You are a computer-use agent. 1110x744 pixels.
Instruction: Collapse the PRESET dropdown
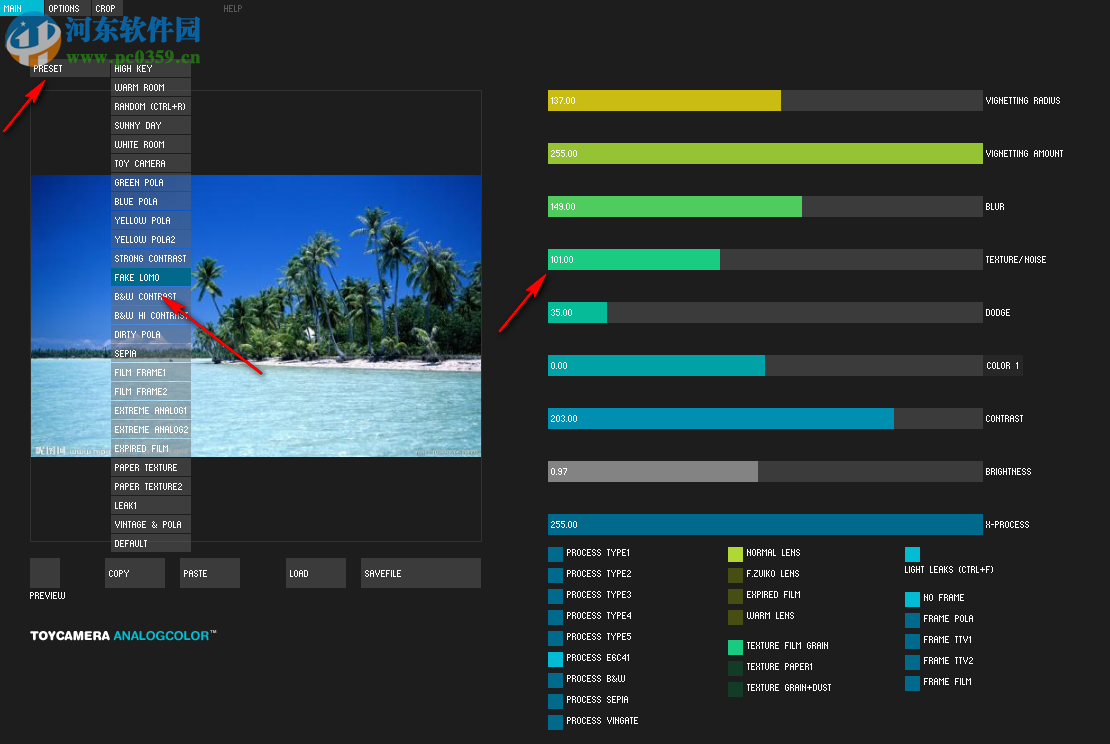(x=69, y=69)
